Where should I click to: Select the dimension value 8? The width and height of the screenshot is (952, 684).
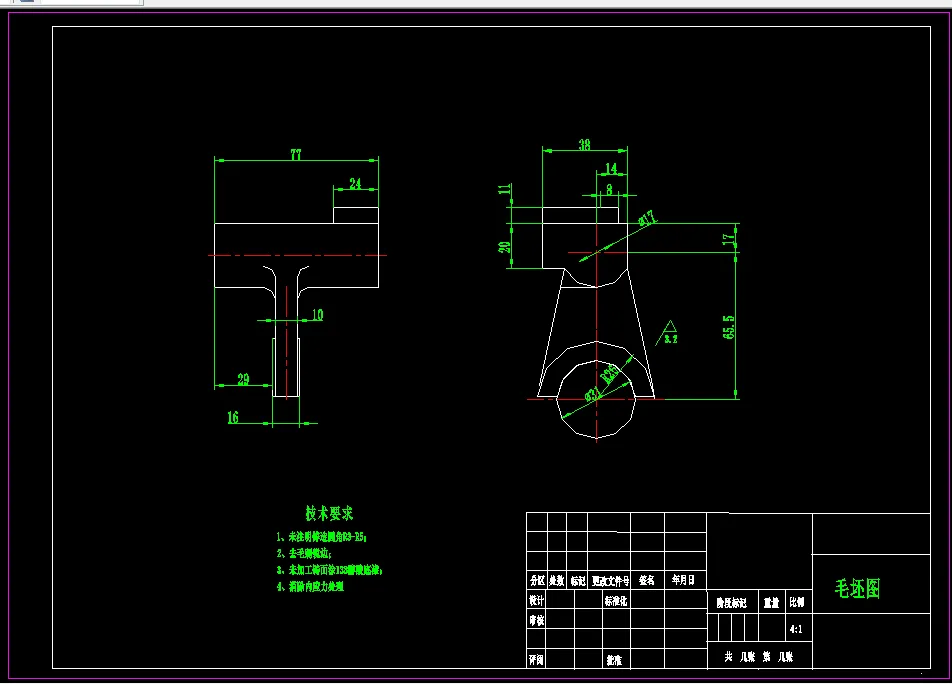pyautogui.click(x=610, y=190)
